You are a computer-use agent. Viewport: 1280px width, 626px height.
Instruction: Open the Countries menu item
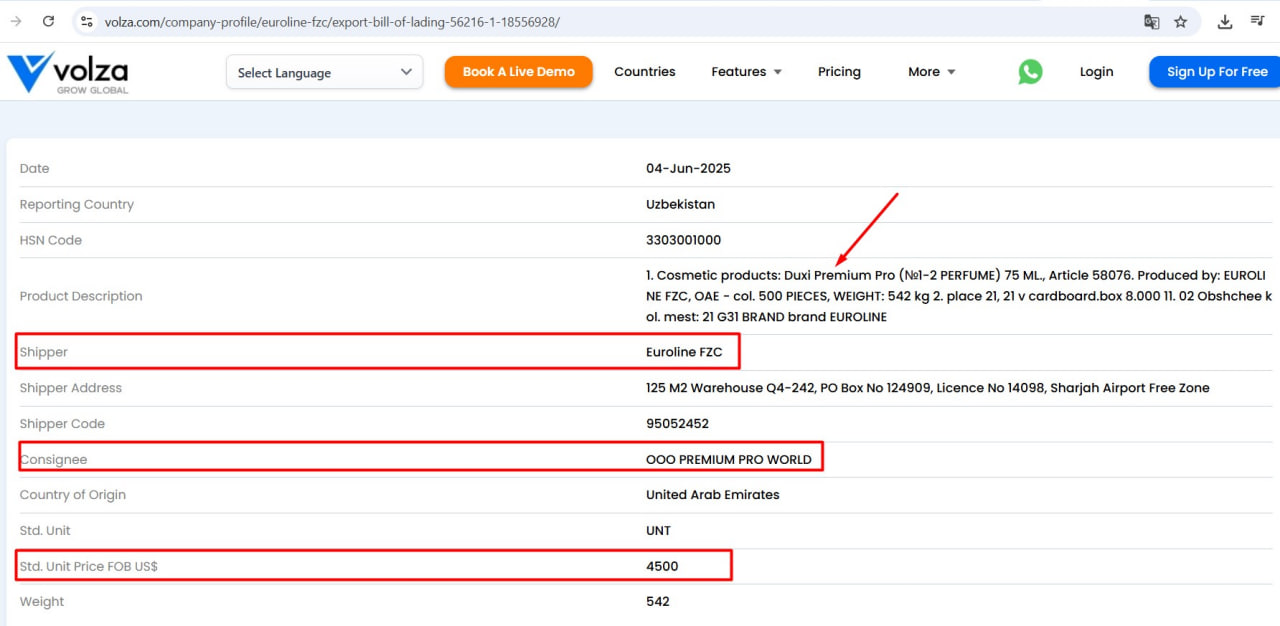click(x=644, y=72)
